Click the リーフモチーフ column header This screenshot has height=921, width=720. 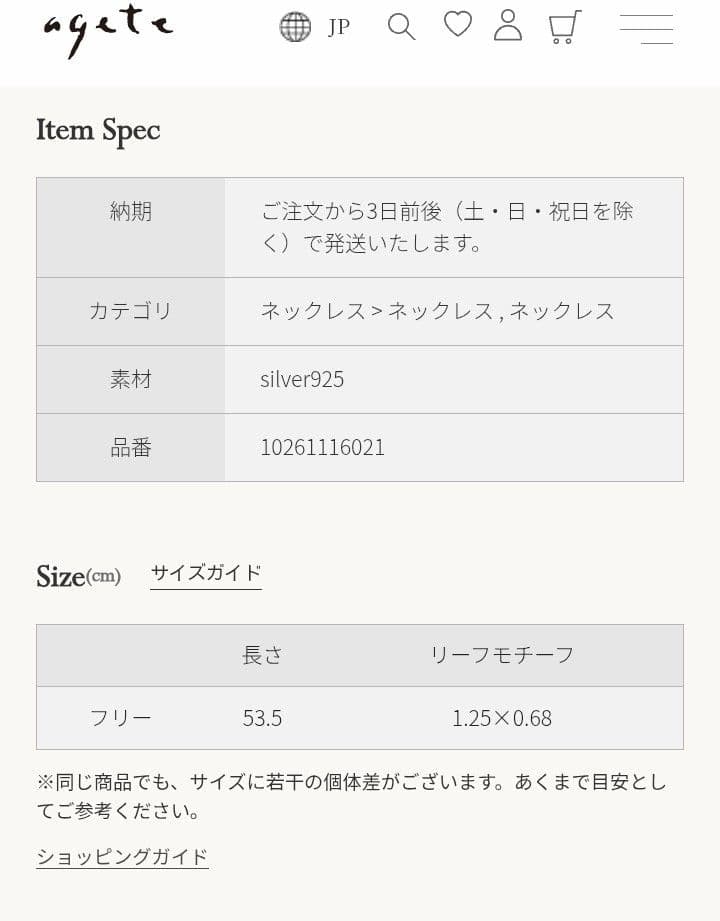pos(502,656)
